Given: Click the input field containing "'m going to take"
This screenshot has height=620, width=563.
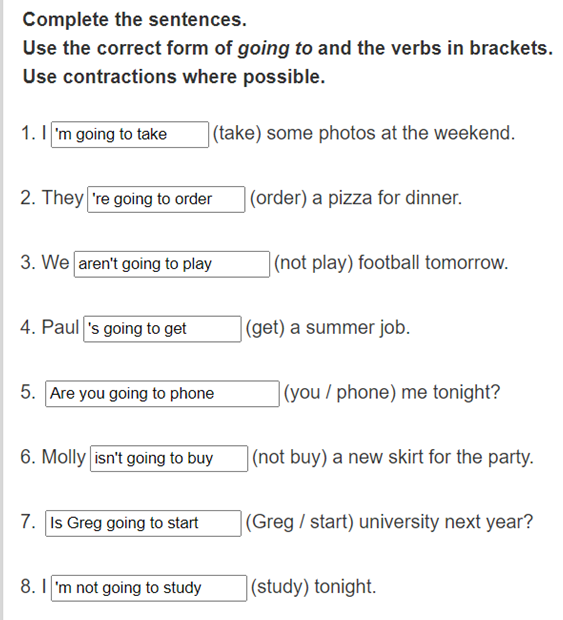Looking at the screenshot, I should click(x=130, y=134).
